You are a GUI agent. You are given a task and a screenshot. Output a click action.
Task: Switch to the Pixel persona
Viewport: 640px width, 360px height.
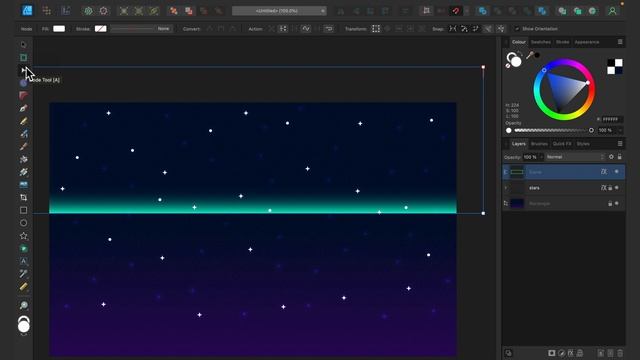click(x=47, y=11)
